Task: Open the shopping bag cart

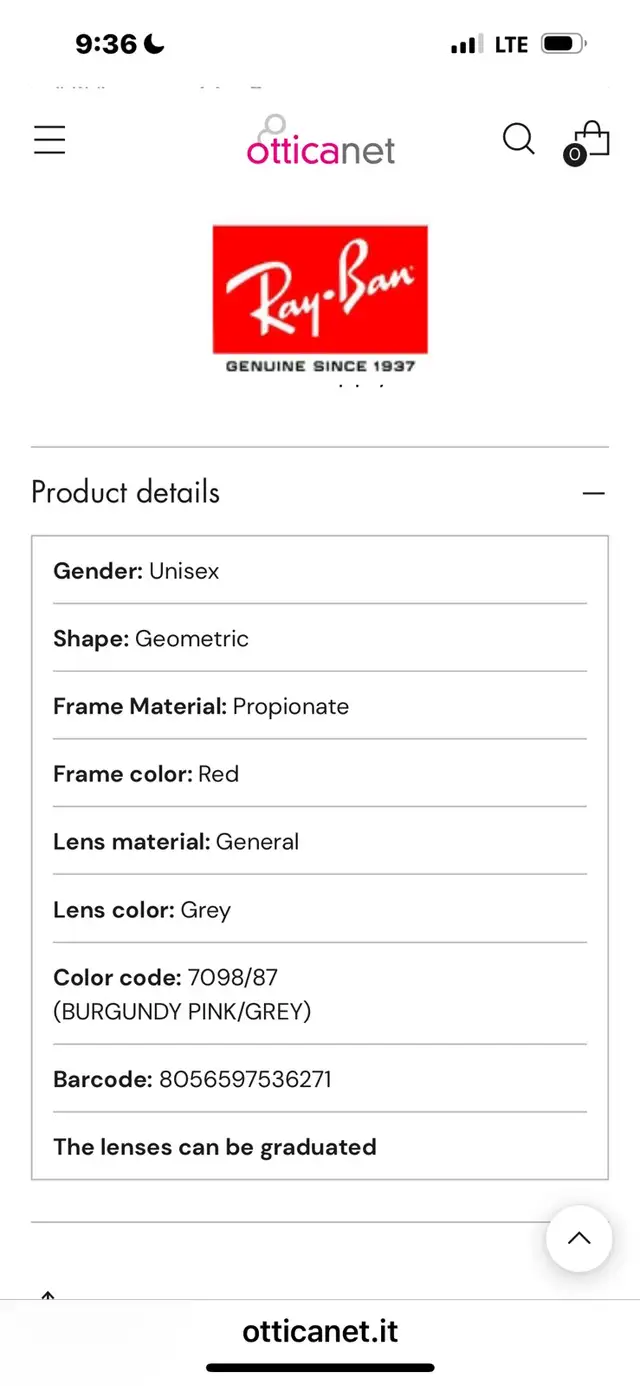Action: pos(588,142)
